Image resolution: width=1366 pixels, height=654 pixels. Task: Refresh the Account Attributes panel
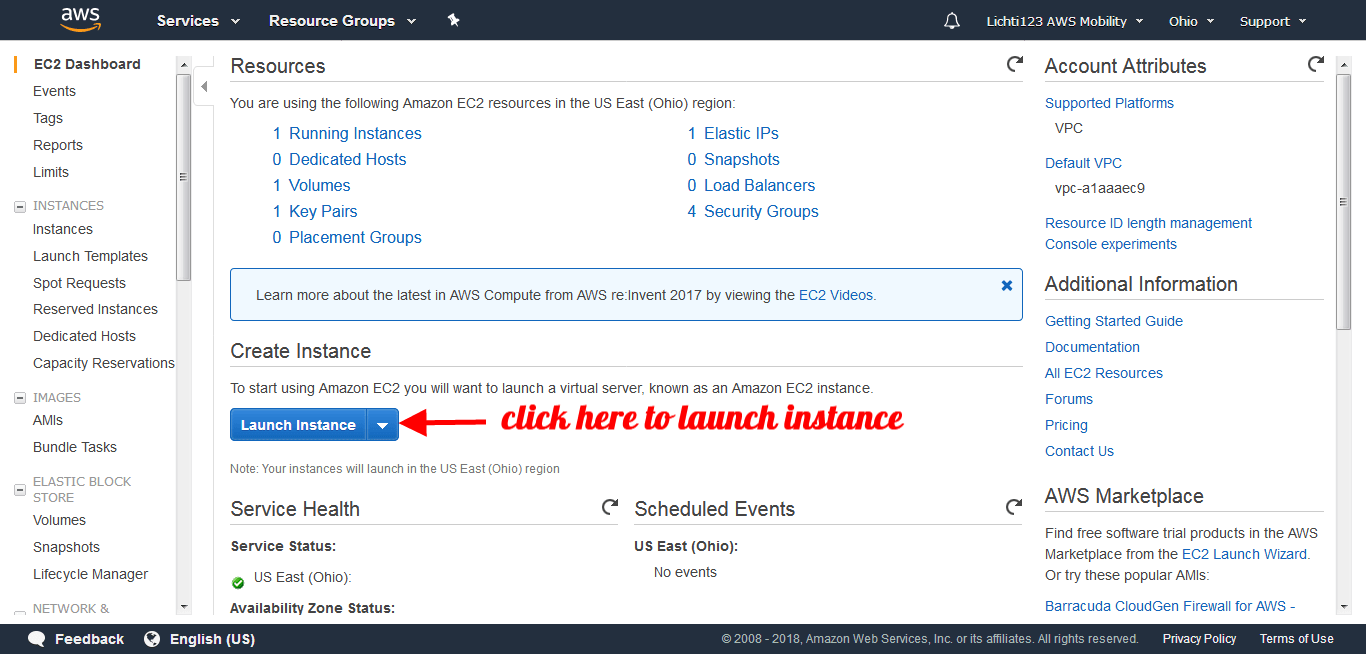[x=1315, y=65]
